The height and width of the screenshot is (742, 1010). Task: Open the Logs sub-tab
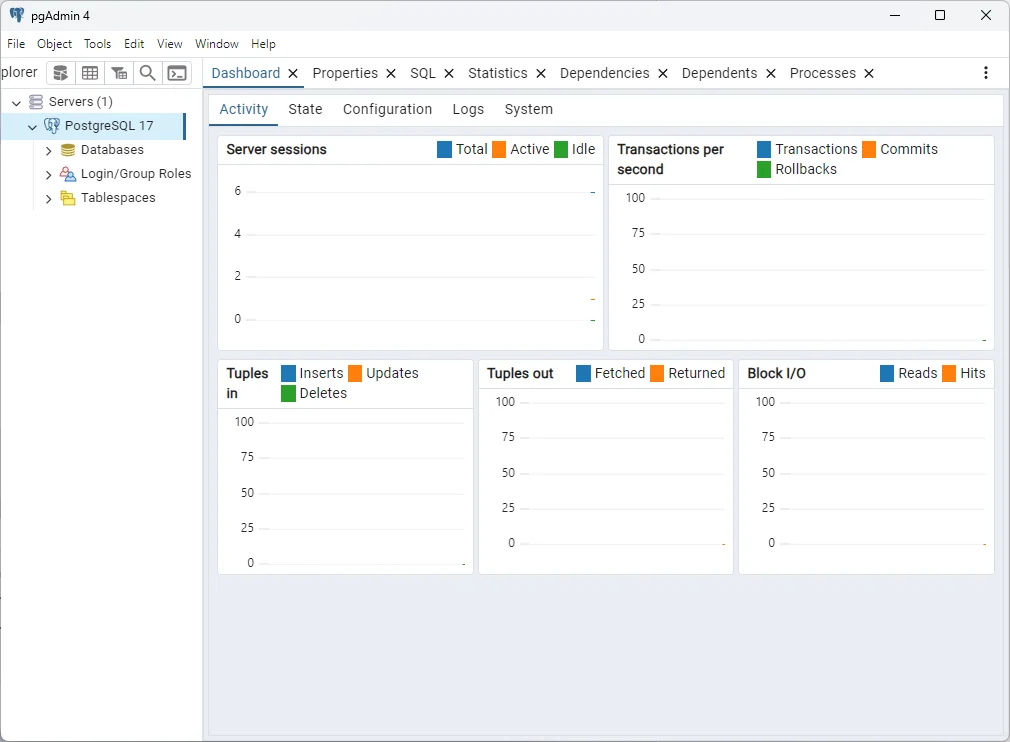click(x=468, y=109)
